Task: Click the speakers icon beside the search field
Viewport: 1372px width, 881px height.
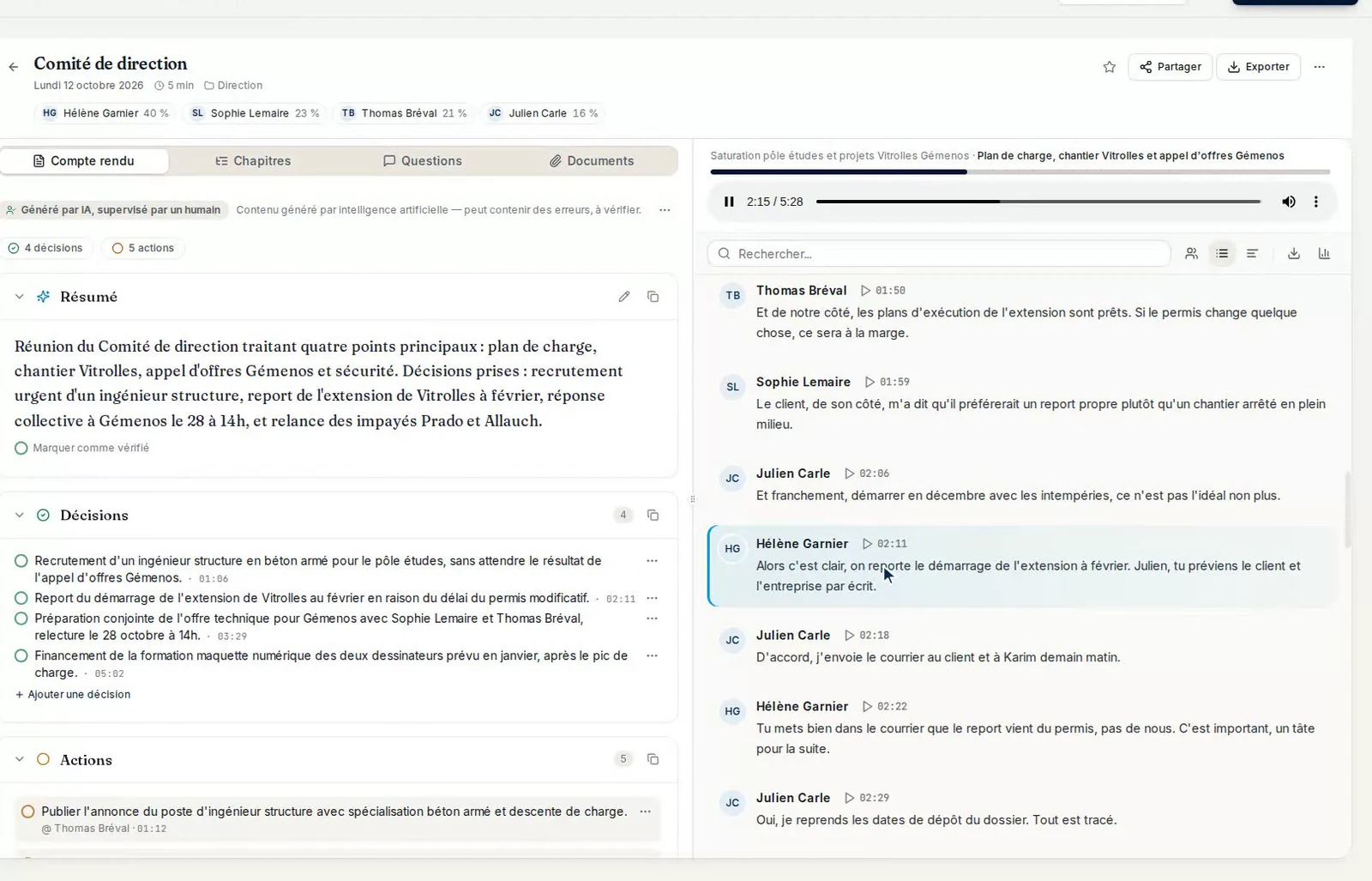Action: (x=1191, y=254)
